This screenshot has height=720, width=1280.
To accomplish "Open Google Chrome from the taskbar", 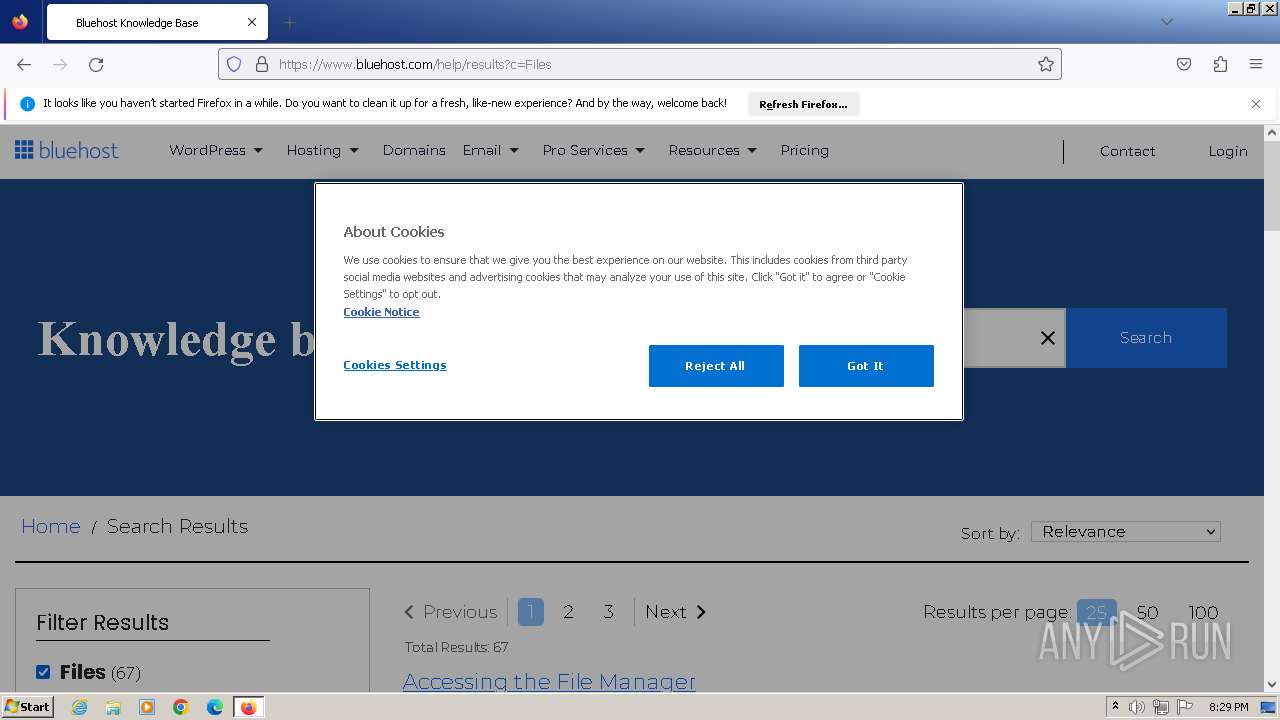I will tap(181, 707).
